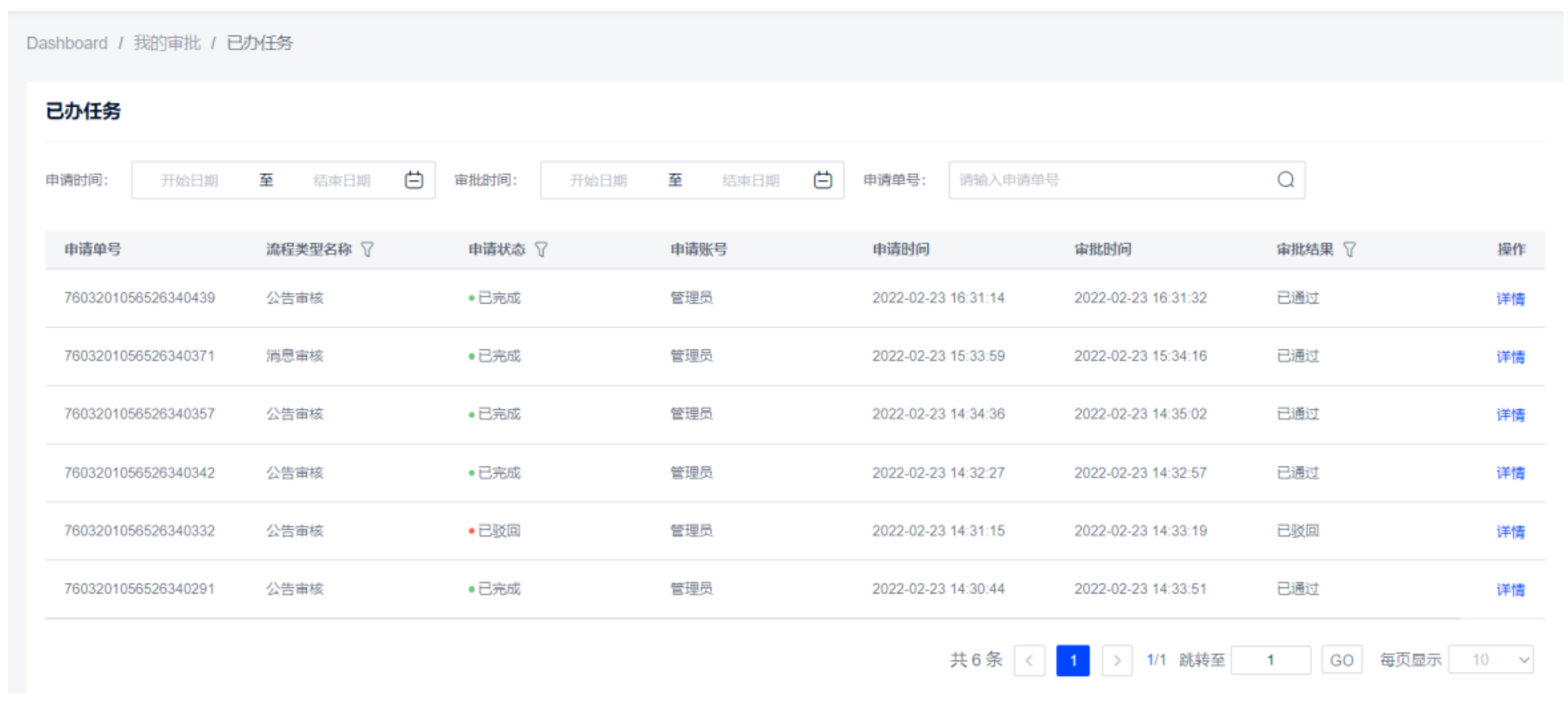This screenshot has width=1568, height=712.
Task: Open Dashboard breadcrumb link
Action: (67, 43)
